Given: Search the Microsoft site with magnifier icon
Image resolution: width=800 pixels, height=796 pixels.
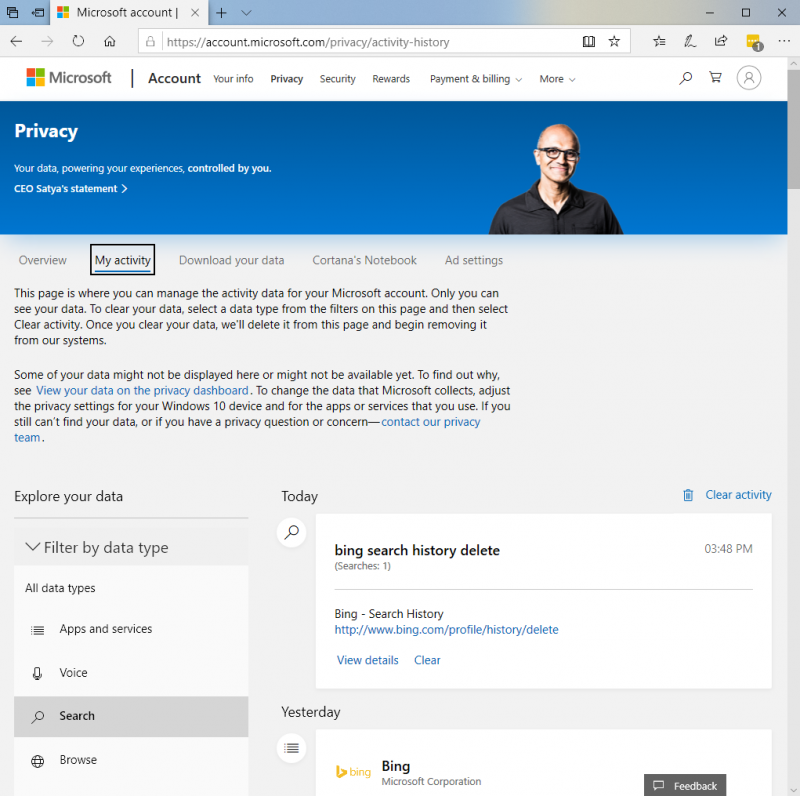Looking at the screenshot, I should point(686,78).
